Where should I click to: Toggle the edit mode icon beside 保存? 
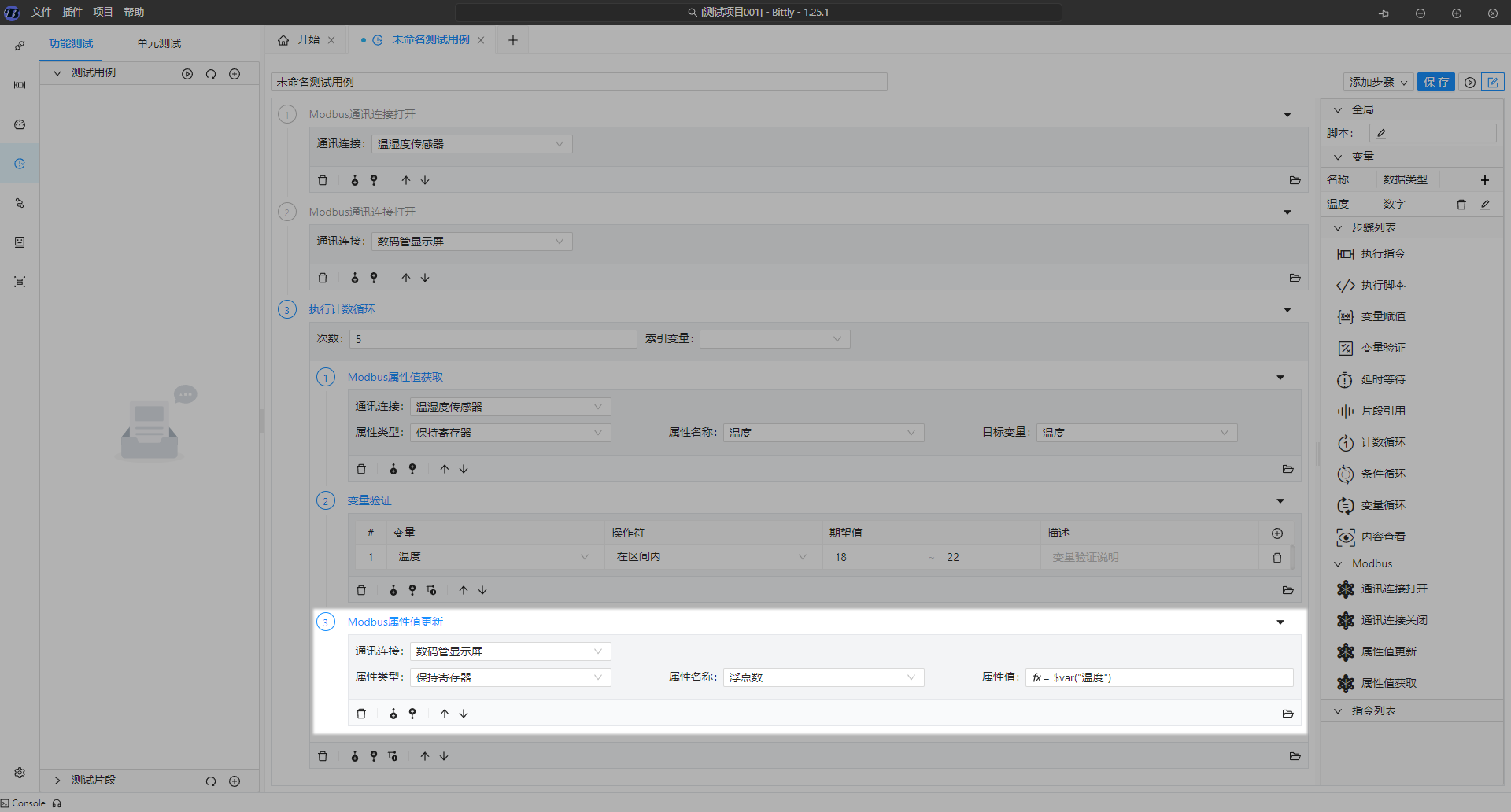(x=1492, y=82)
